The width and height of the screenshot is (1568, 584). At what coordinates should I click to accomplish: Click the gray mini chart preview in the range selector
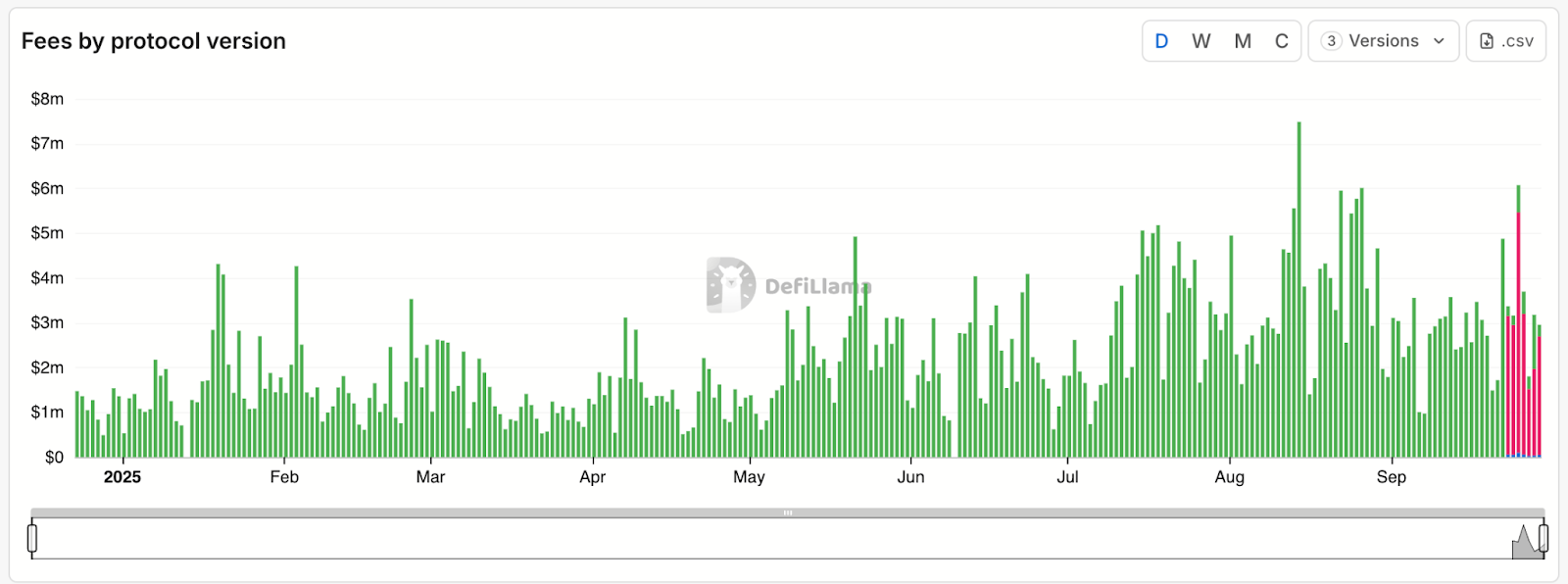1525,542
